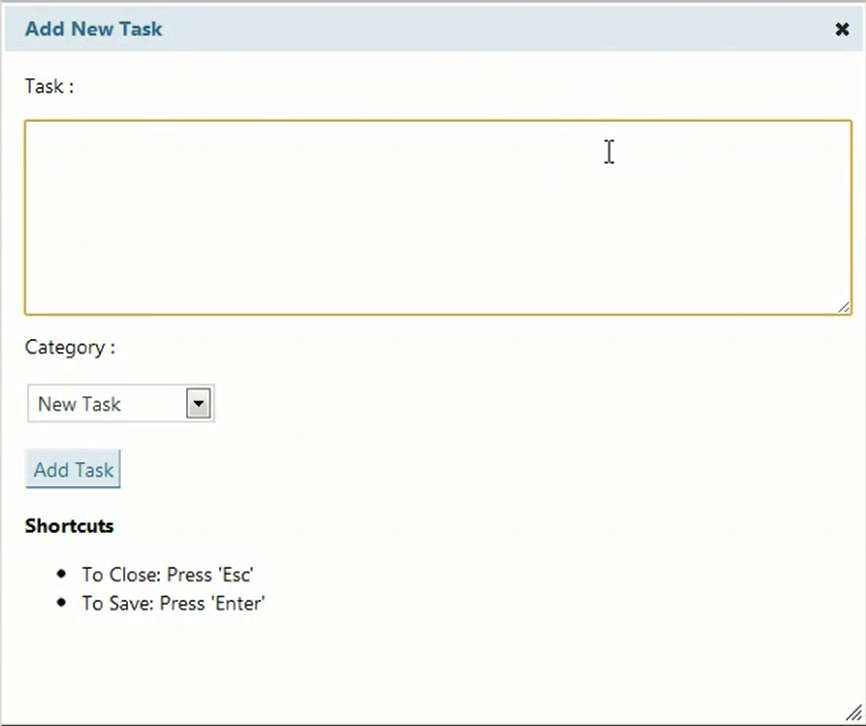The height and width of the screenshot is (726, 866).
Task: Click the "Category :" field label
Action: (x=70, y=347)
